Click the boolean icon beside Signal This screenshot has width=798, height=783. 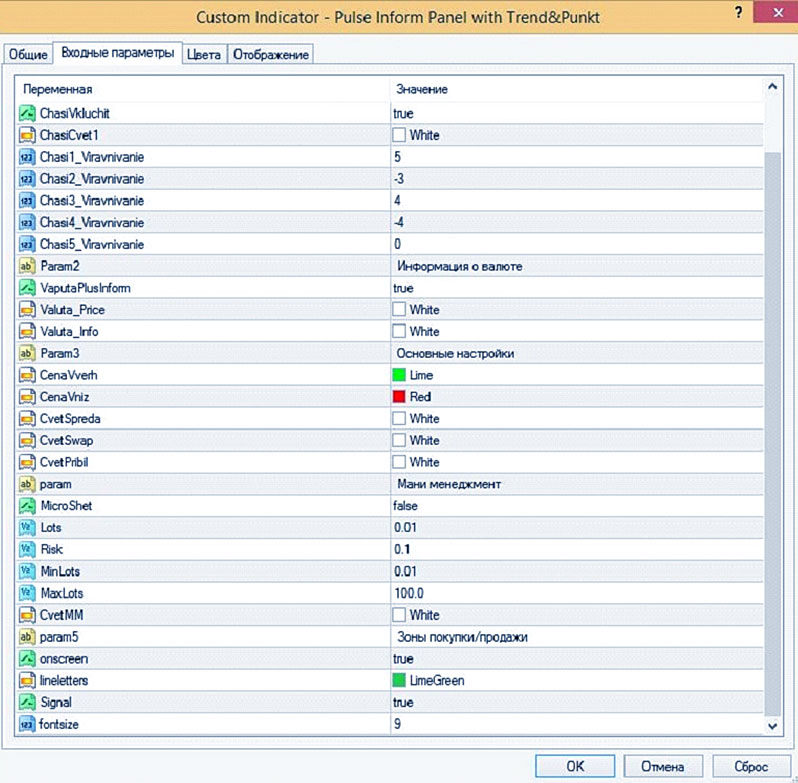[28, 702]
